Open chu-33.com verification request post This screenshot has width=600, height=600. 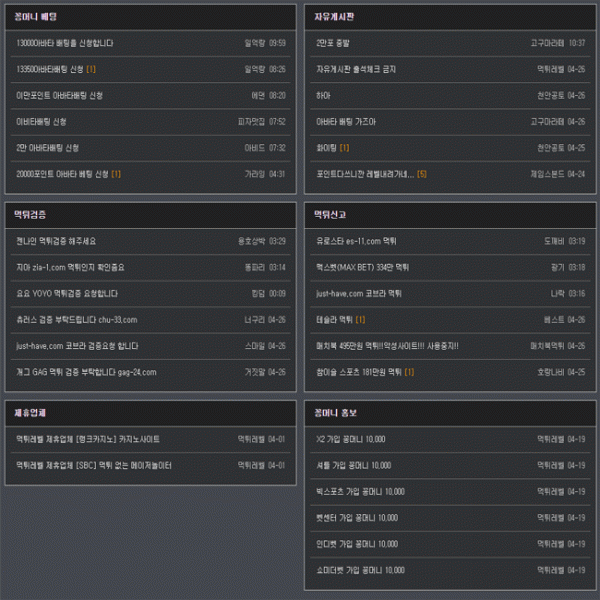click(x=77, y=320)
